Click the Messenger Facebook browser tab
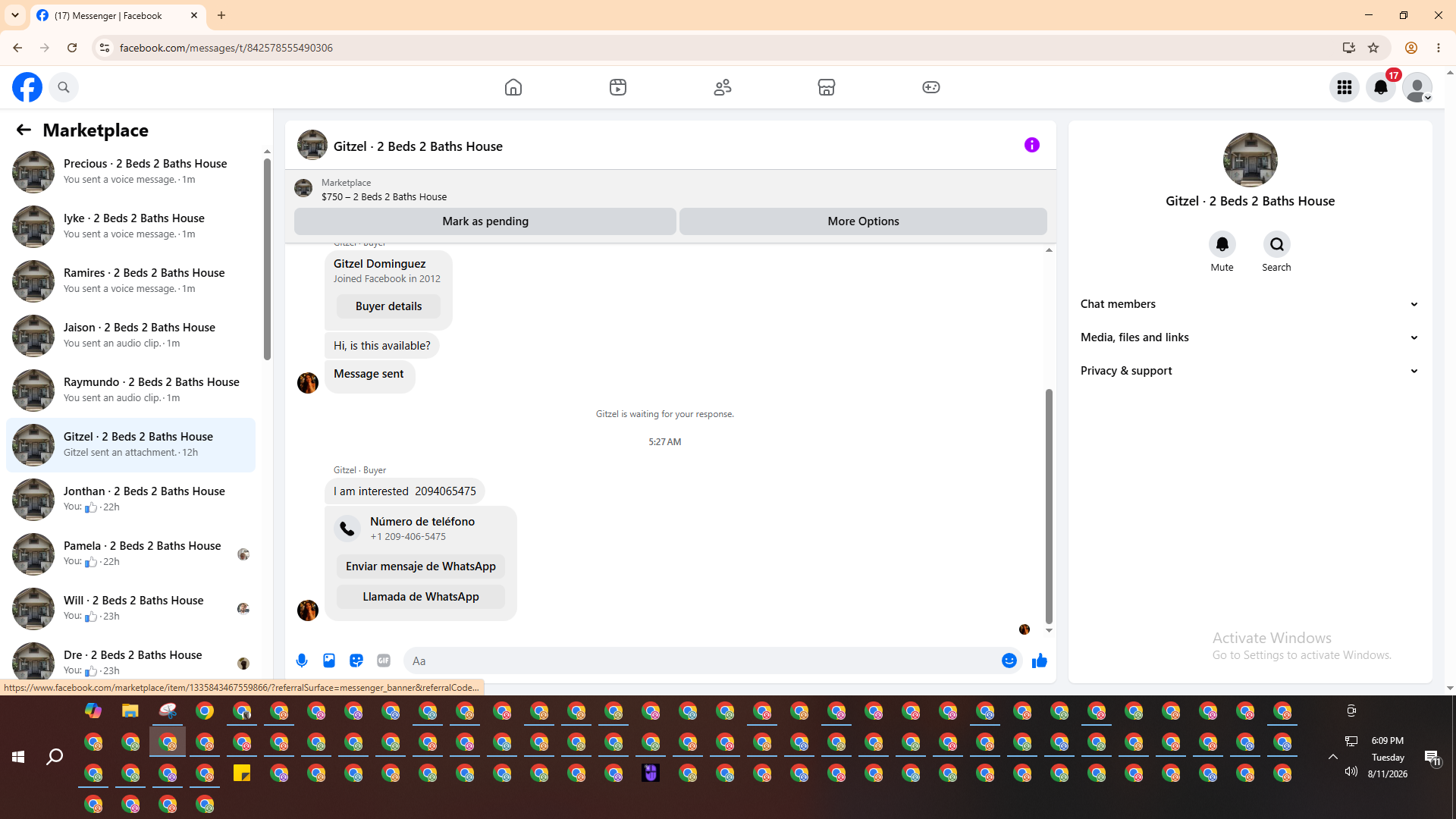The width and height of the screenshot is (1456, 819). tap(118, 15)
